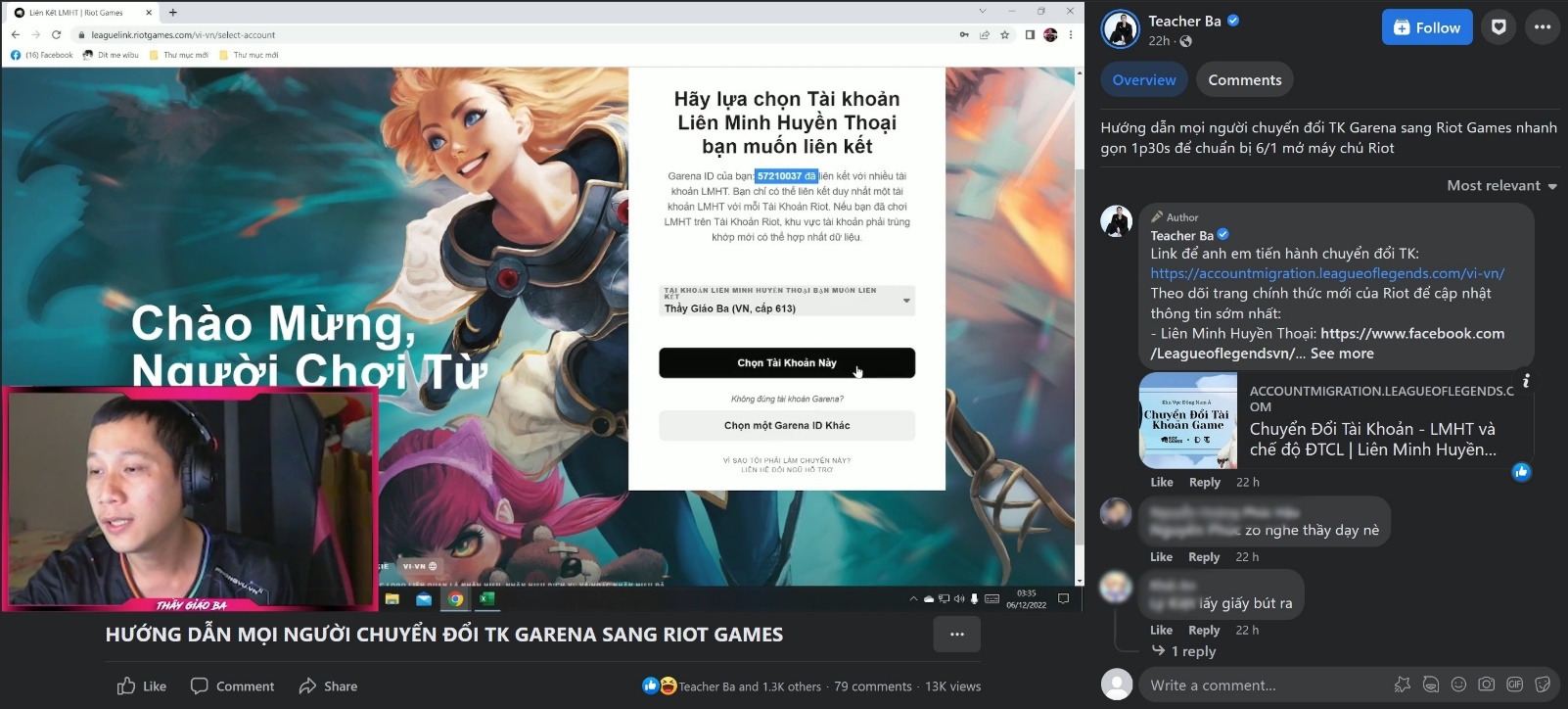Screen dimensions: 1568x709
Task: Open the avatar sticker icon in the comment box
Action: (1403, 685)
